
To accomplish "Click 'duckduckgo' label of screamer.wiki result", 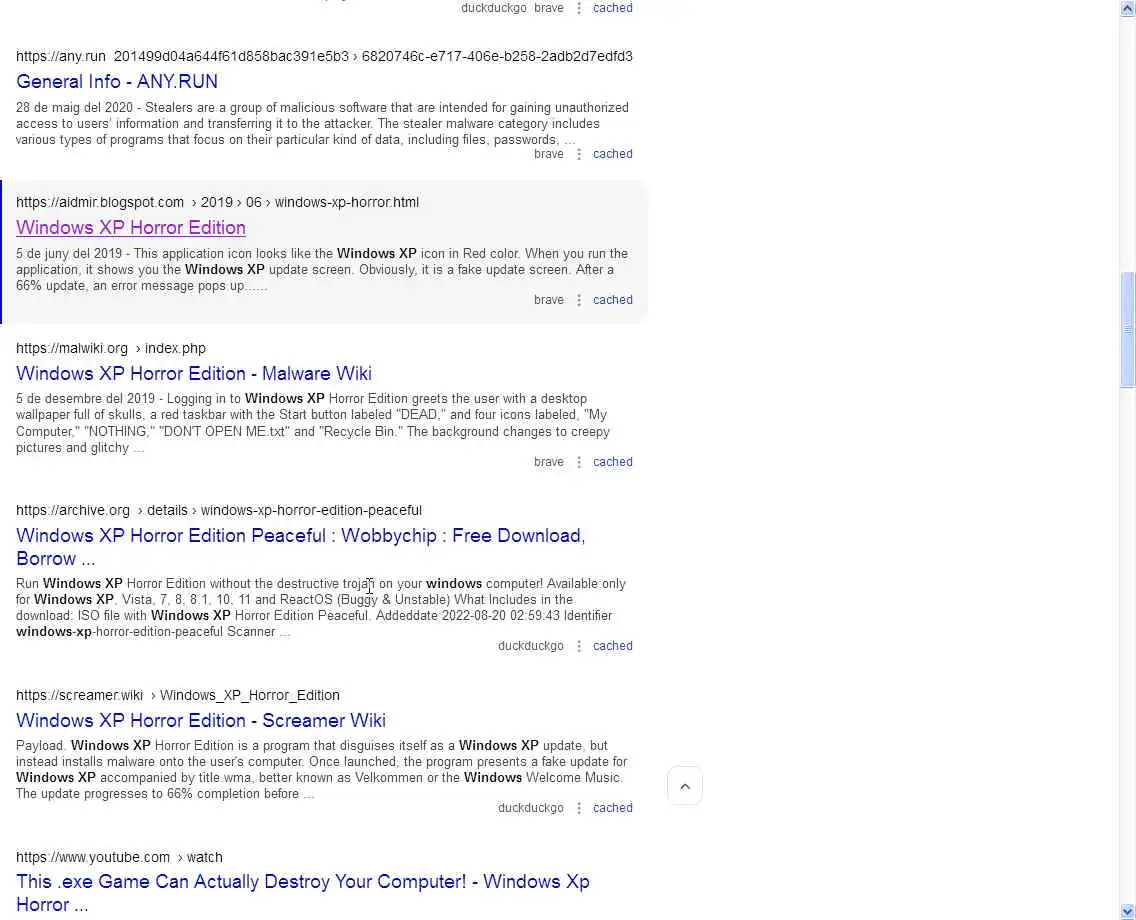I will pyautogui.click(x=530, y=808).
